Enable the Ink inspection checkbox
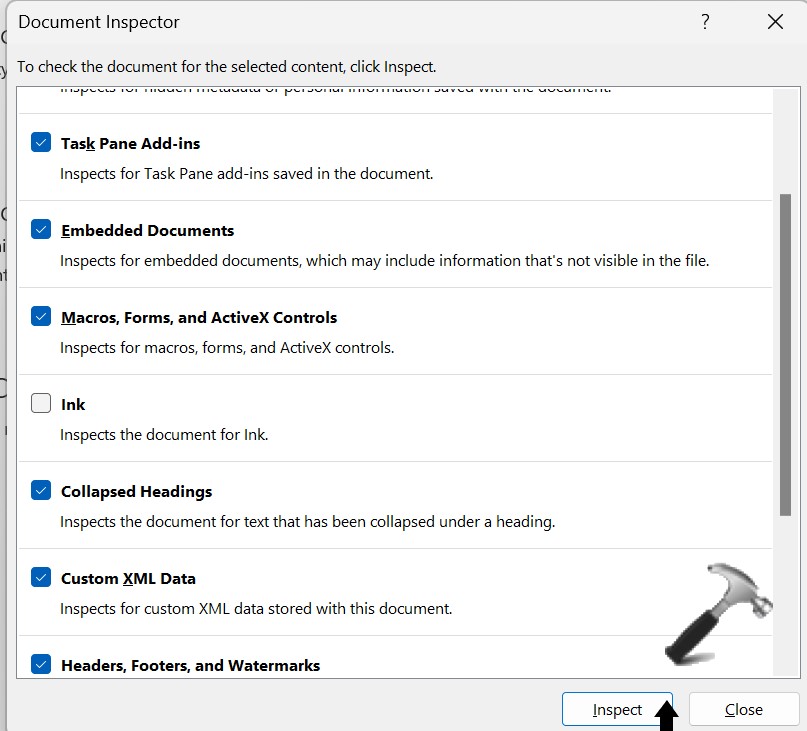807x731 pixels. pyautogui.click(x=41, y=404)
